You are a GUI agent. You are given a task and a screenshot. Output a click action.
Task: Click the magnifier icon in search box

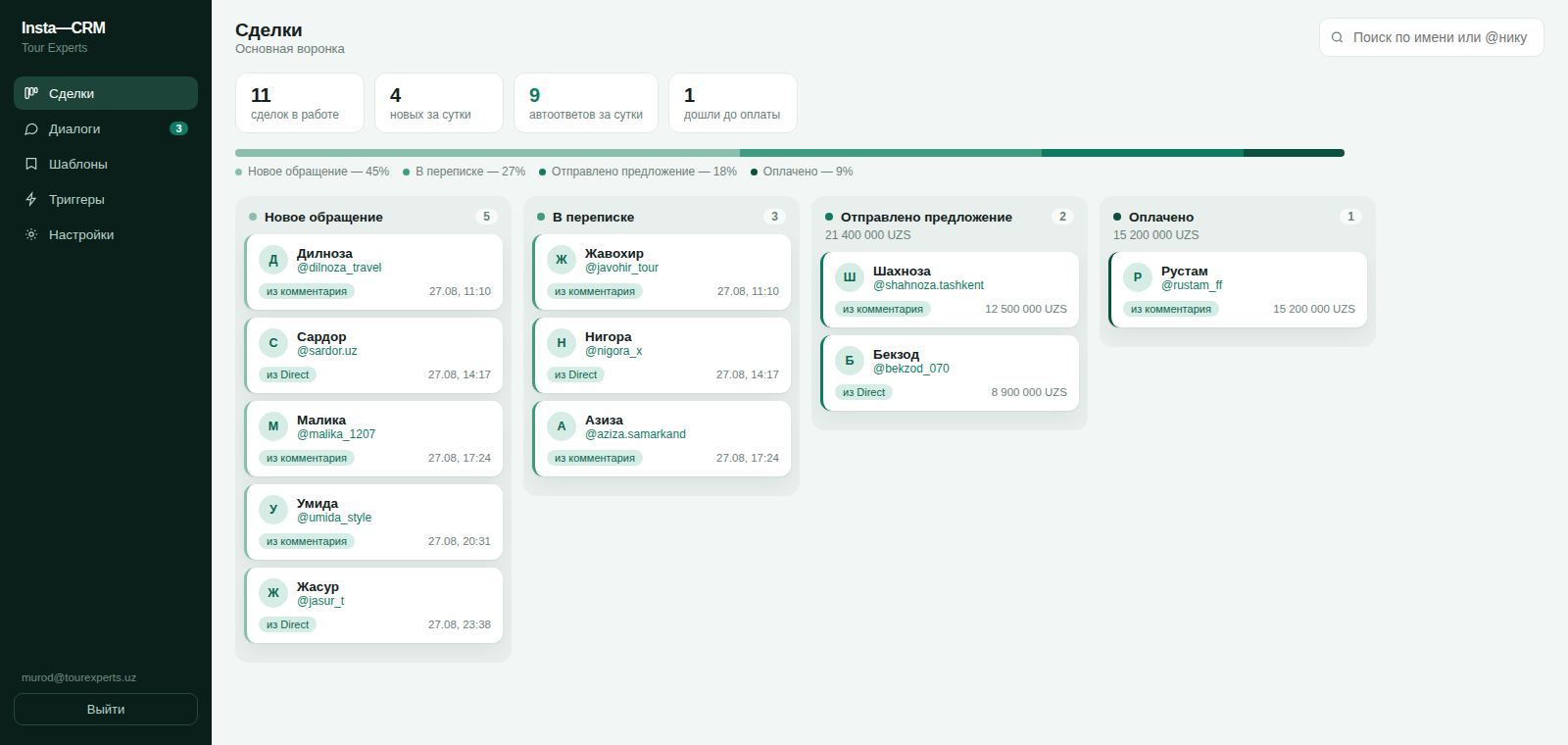click(1337, 37)
